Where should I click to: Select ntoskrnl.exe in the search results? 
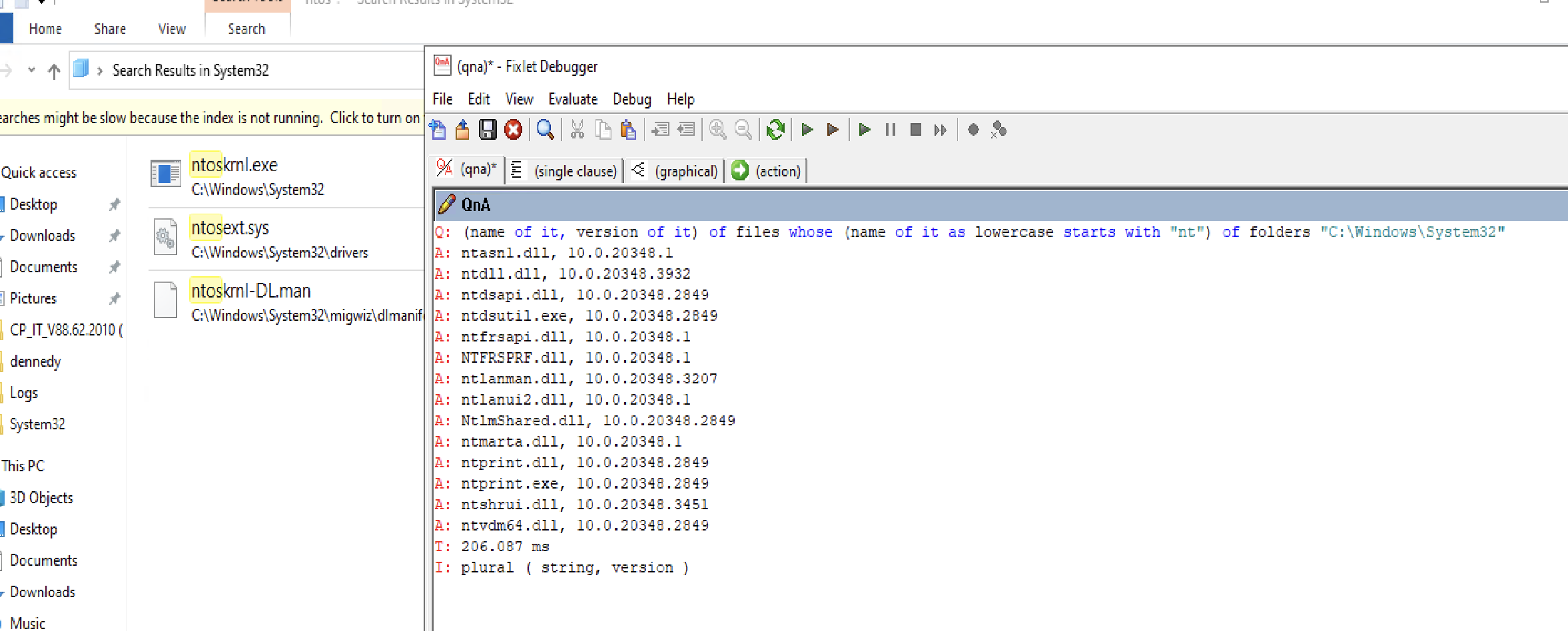(x=234, y=165)
